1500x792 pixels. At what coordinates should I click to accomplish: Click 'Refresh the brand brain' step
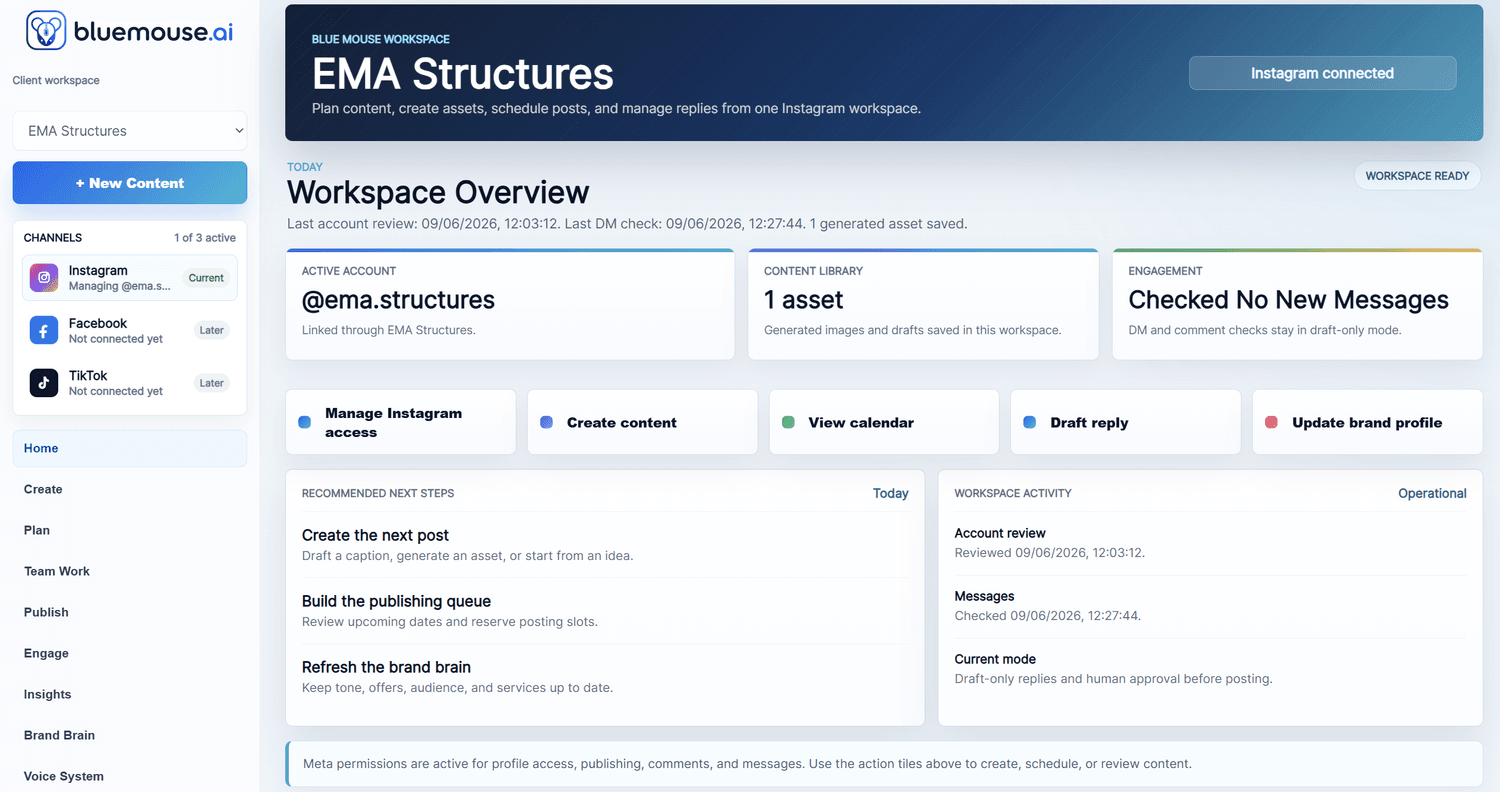point(605,677)
